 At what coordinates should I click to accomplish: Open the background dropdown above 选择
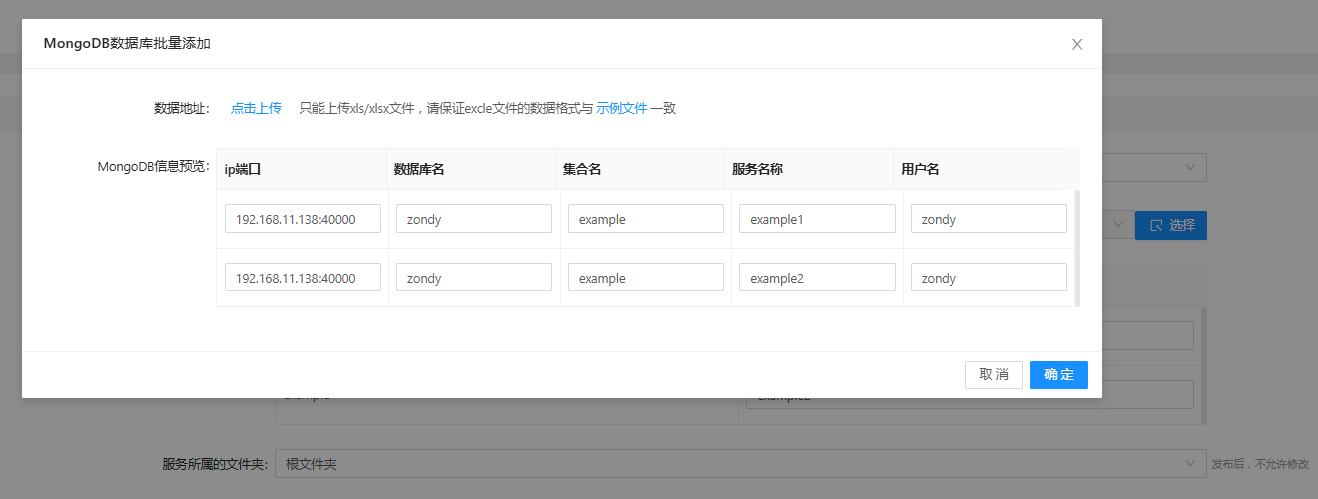click(1154, 167)
